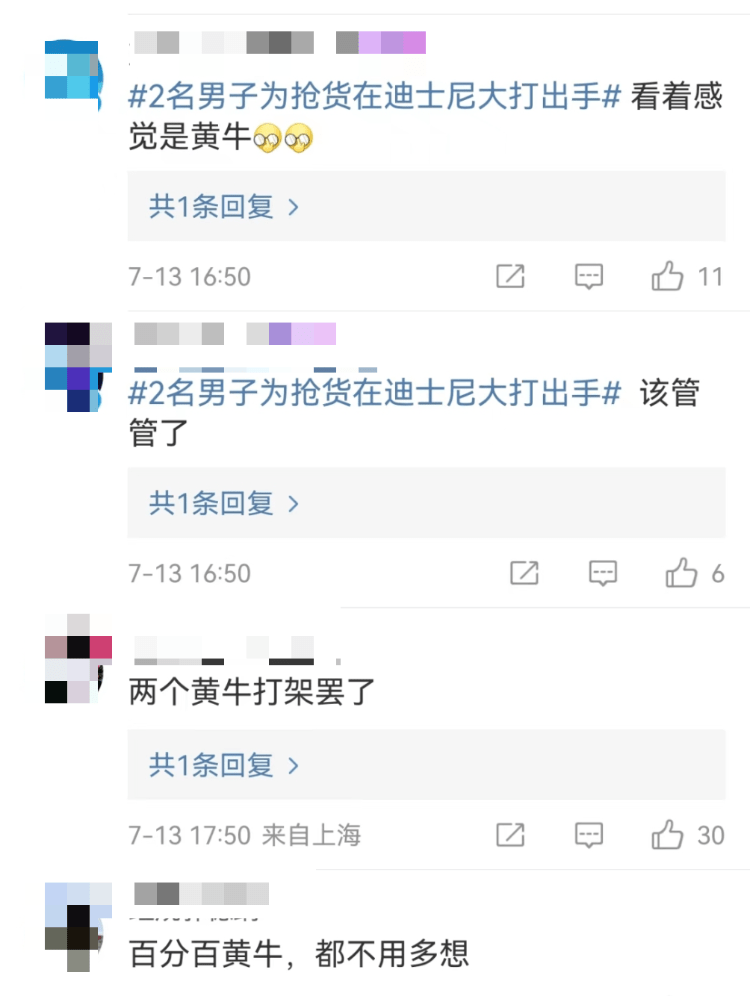Like the comment with 30 likes
This screenshot has height=996, width=750.
click(x=667, y=834)
